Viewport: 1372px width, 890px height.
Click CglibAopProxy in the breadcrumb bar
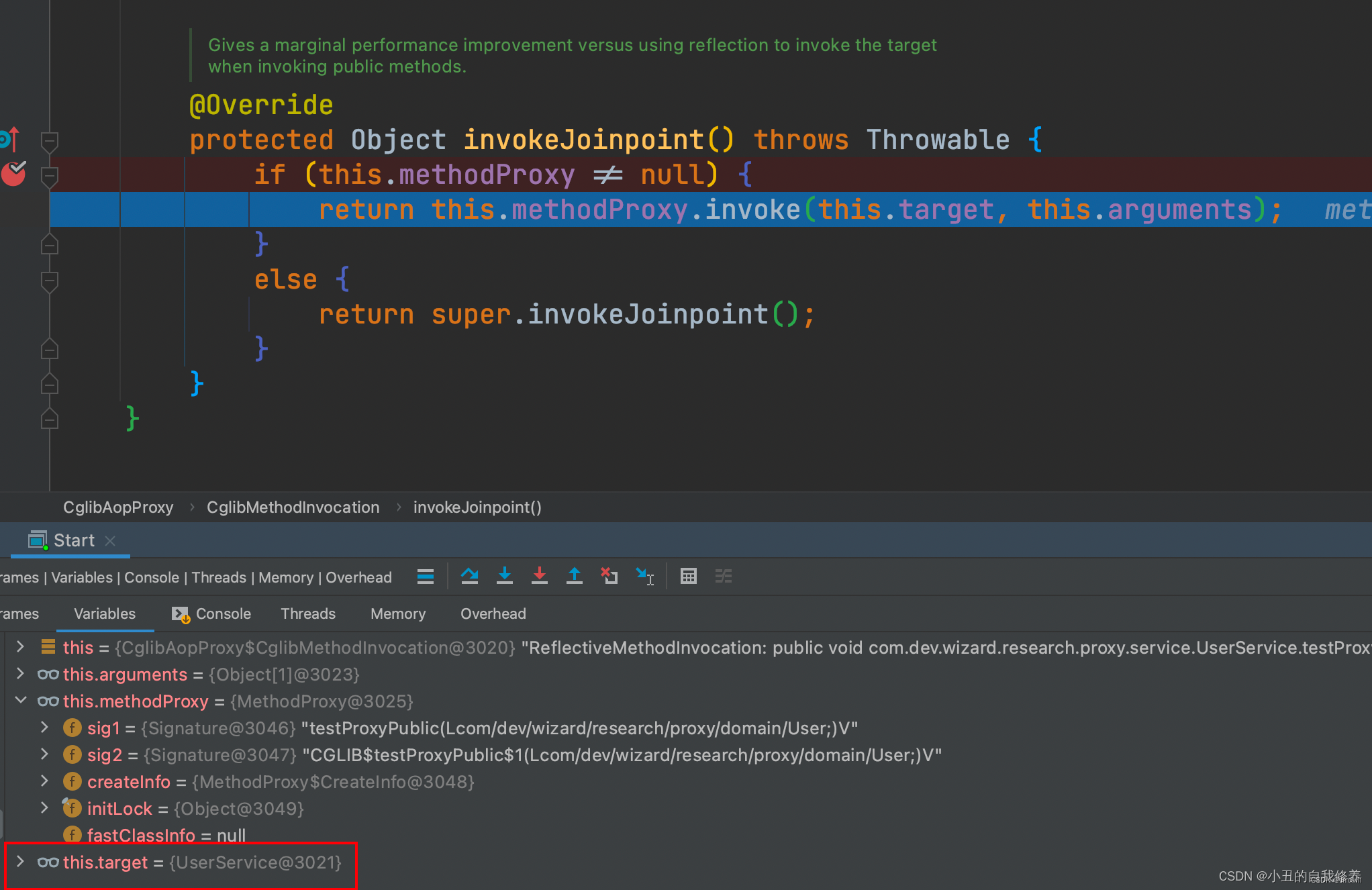coord(118,507)
